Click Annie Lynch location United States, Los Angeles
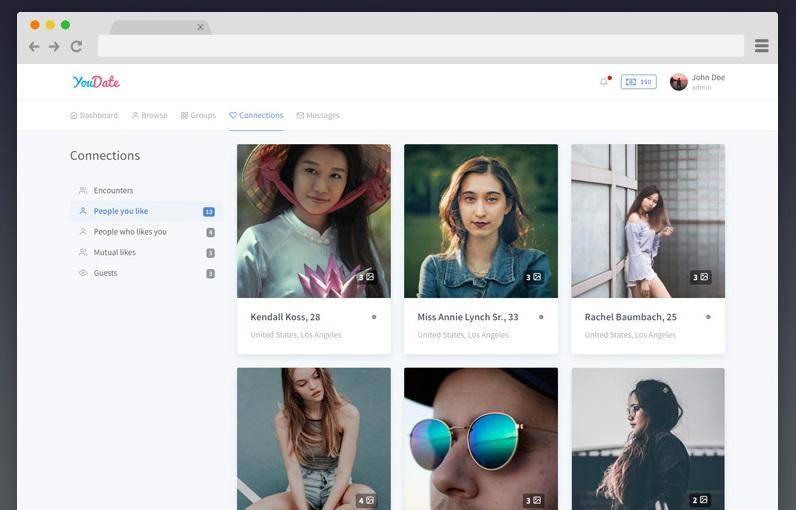Image resolution: width=796 pixels, height=510 pixels. tap(463, 335)
